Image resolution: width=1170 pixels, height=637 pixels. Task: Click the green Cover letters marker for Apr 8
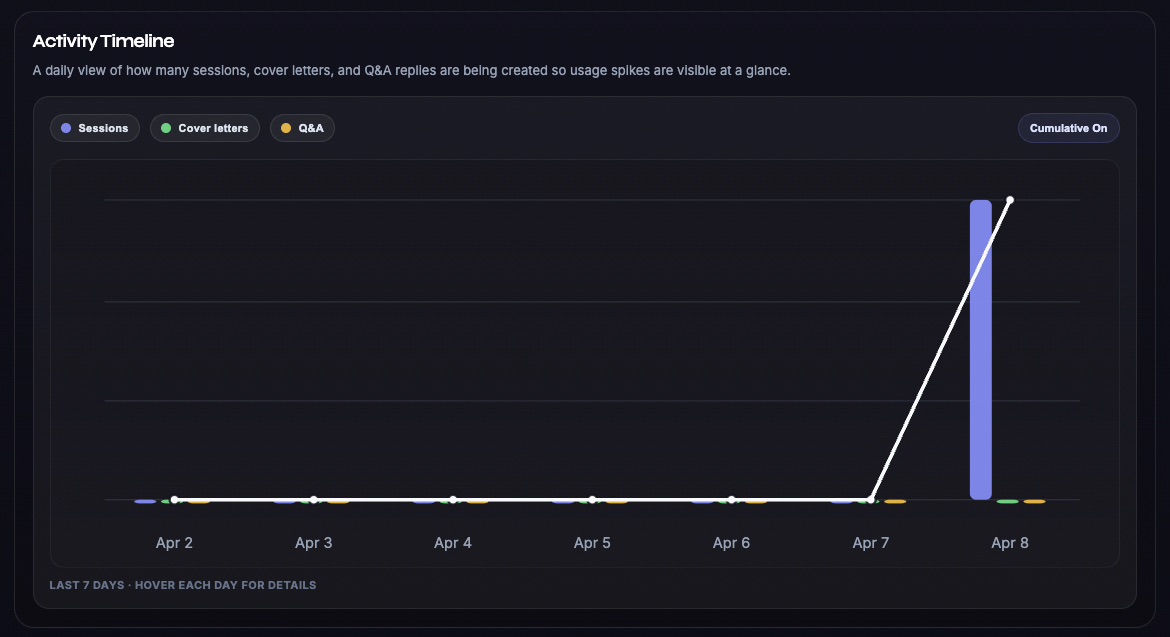pyautogui.click(x=1007, y=501)
